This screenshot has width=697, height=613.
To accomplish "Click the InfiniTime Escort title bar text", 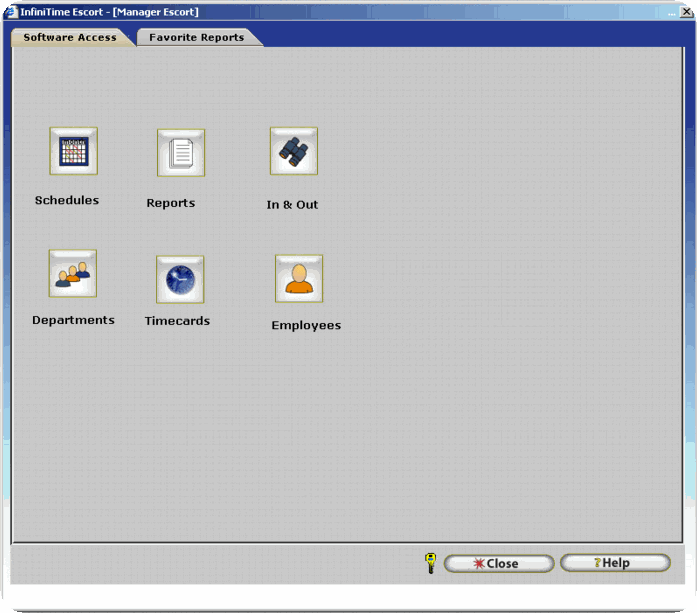I will tap(110, 12).
